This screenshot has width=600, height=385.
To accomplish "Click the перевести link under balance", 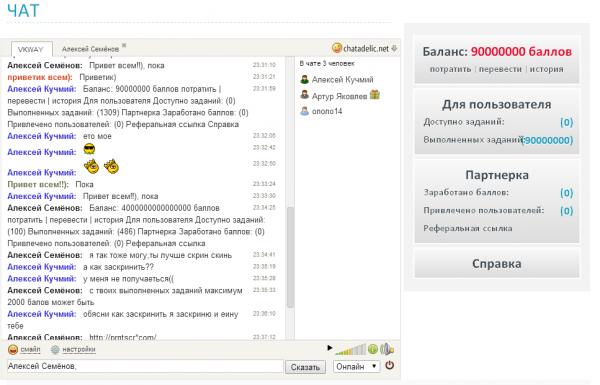I will pyautogui.click(x=500, y=69).
